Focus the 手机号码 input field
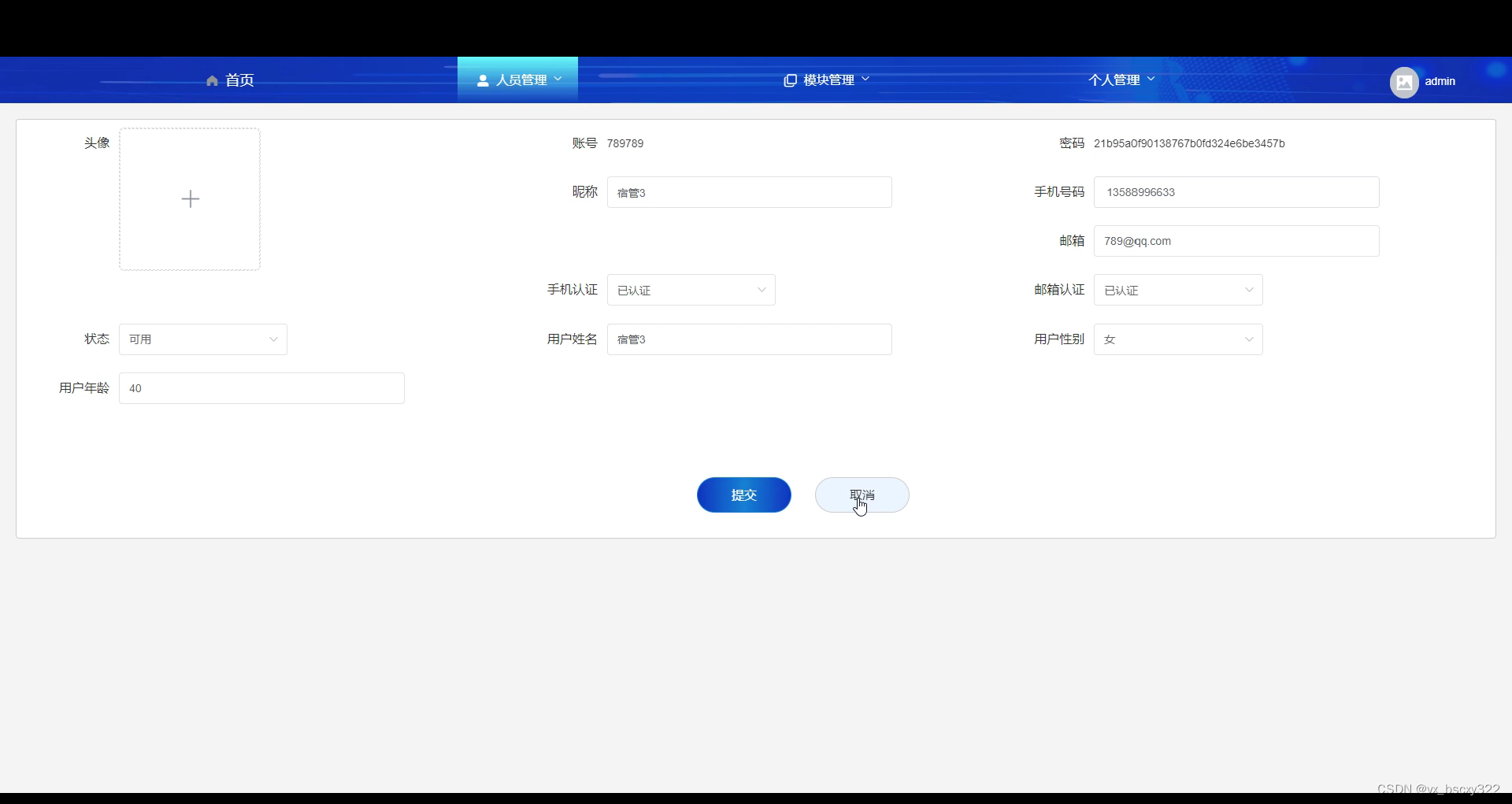Screen dimensions: 1512x804 (1236, 192)
